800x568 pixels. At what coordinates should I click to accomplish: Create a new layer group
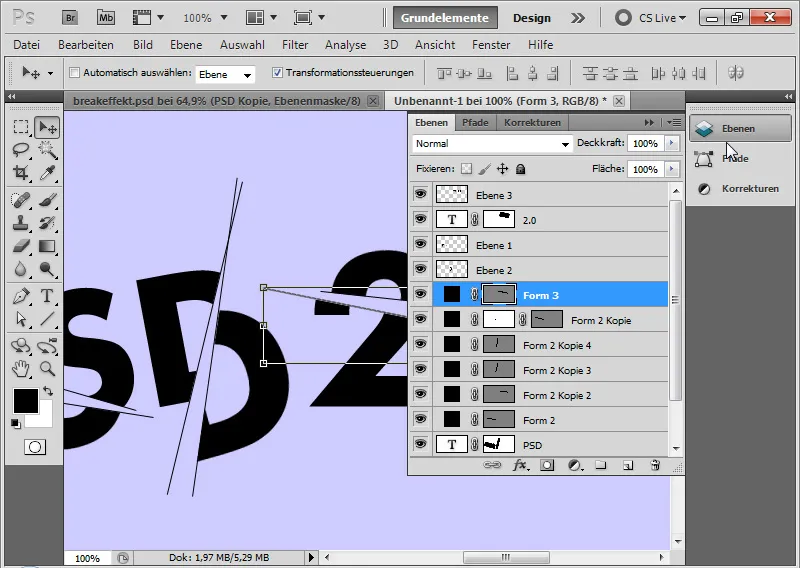601,465
